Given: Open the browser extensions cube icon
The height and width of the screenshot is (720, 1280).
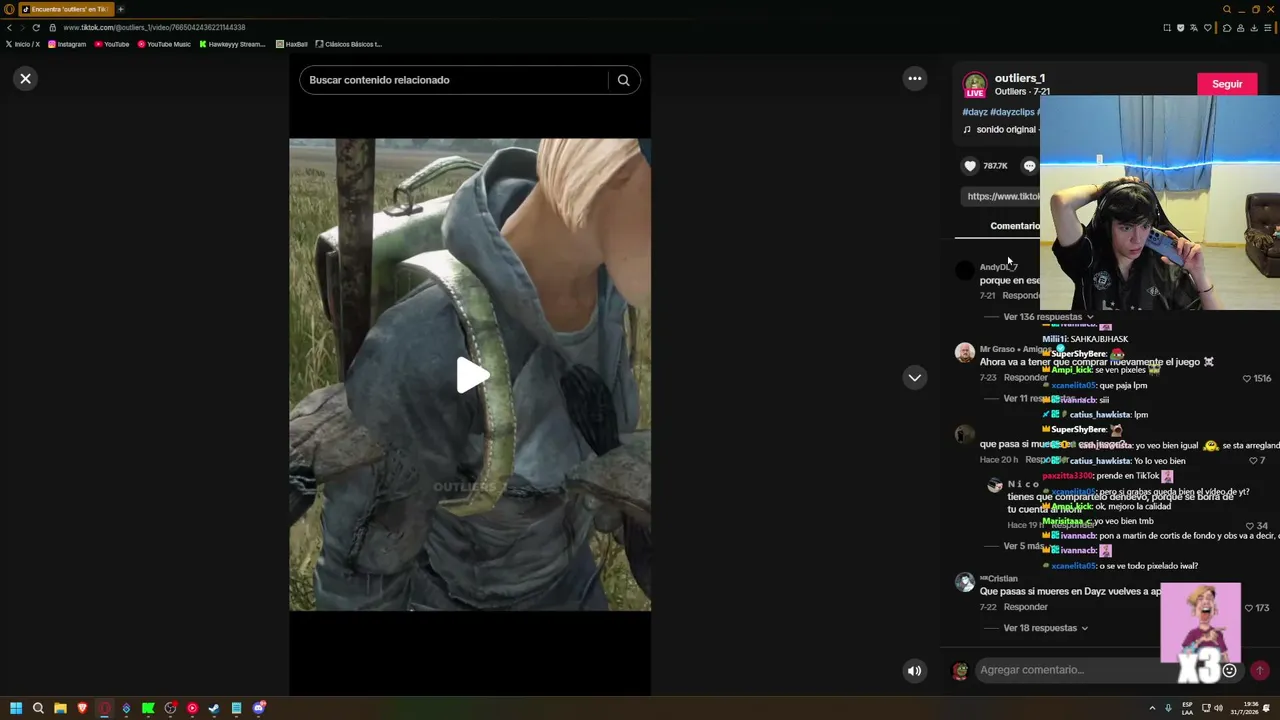Looking at the screenshot, I should (1227, 28).
